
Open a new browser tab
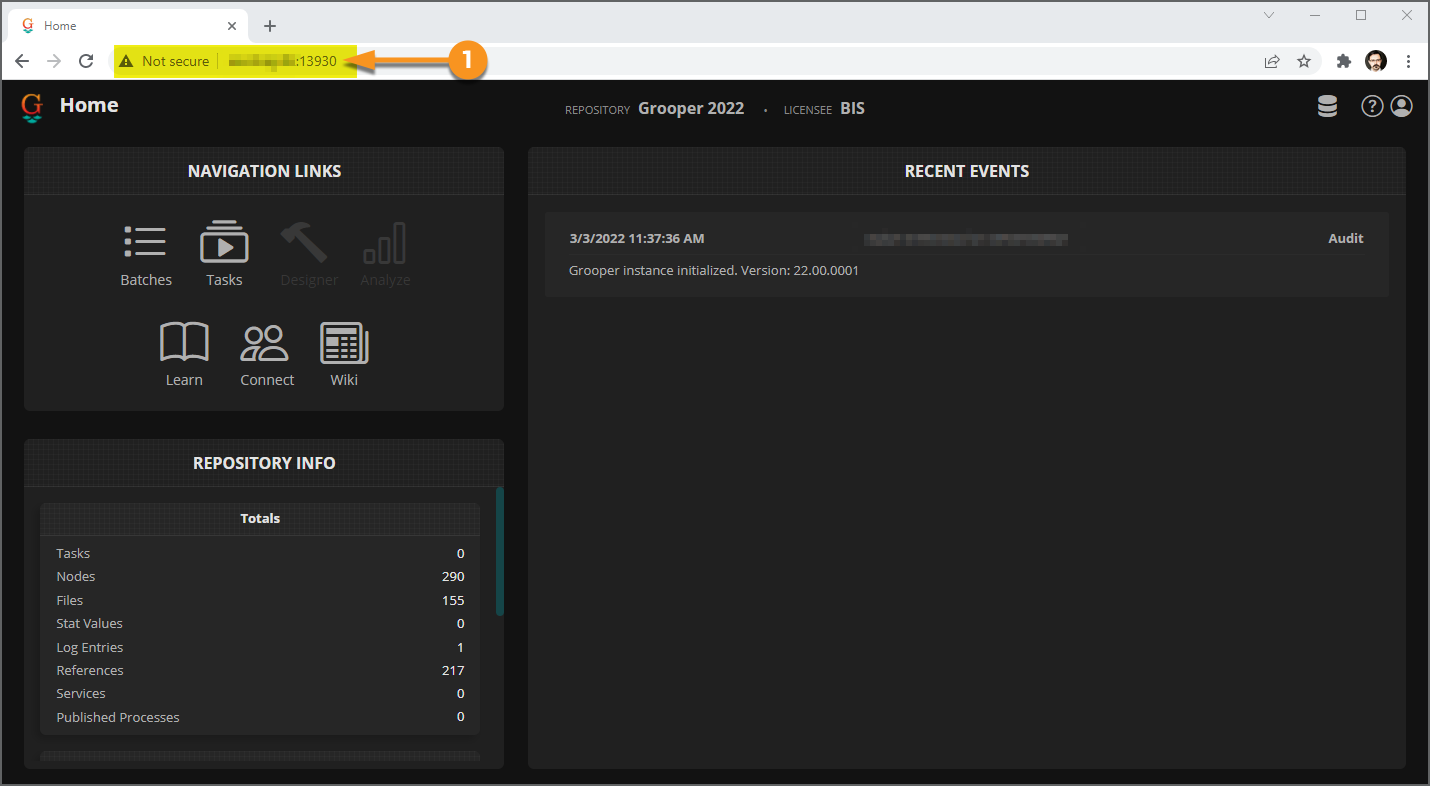[270, 26]
